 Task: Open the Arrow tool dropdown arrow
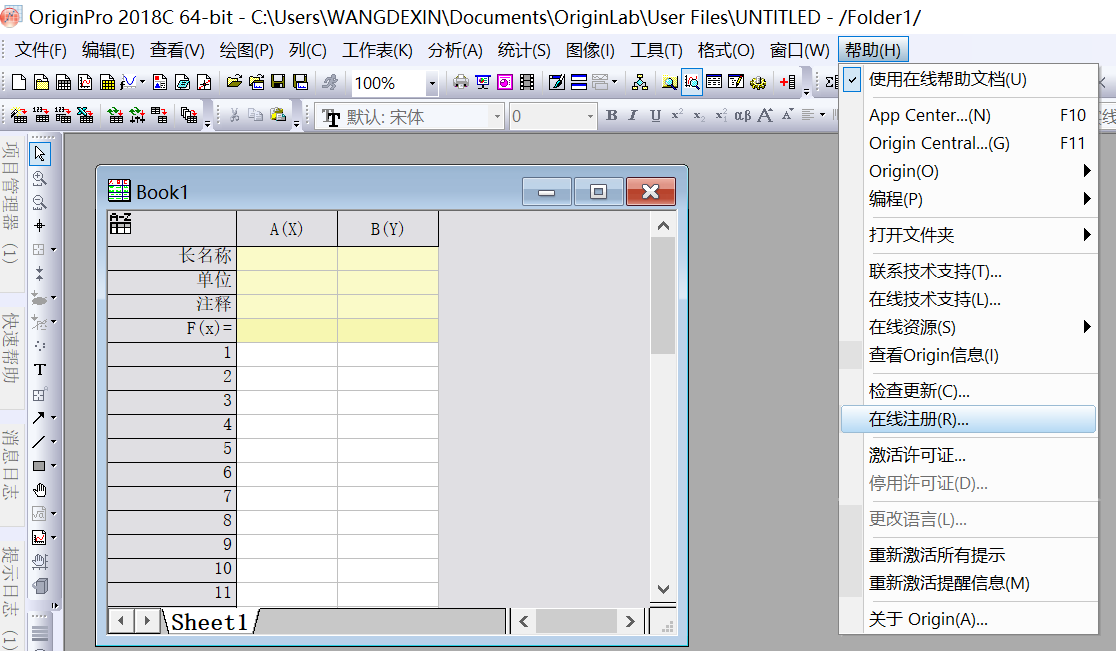coord(53,418)
